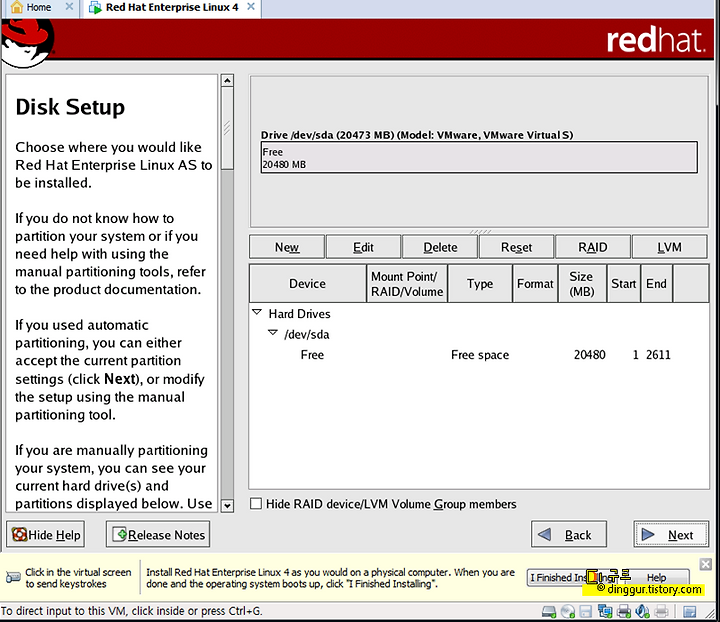This screenshot has height=622, width=720.
Task: Click the Help button in hint bar
Action: pyautogui.click(x=657, y=577)
